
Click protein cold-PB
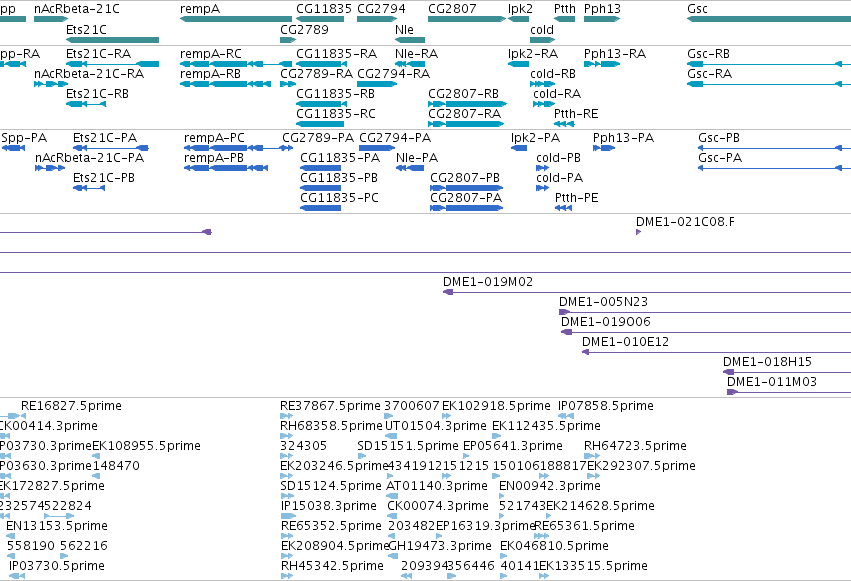(x=558, y=157)
